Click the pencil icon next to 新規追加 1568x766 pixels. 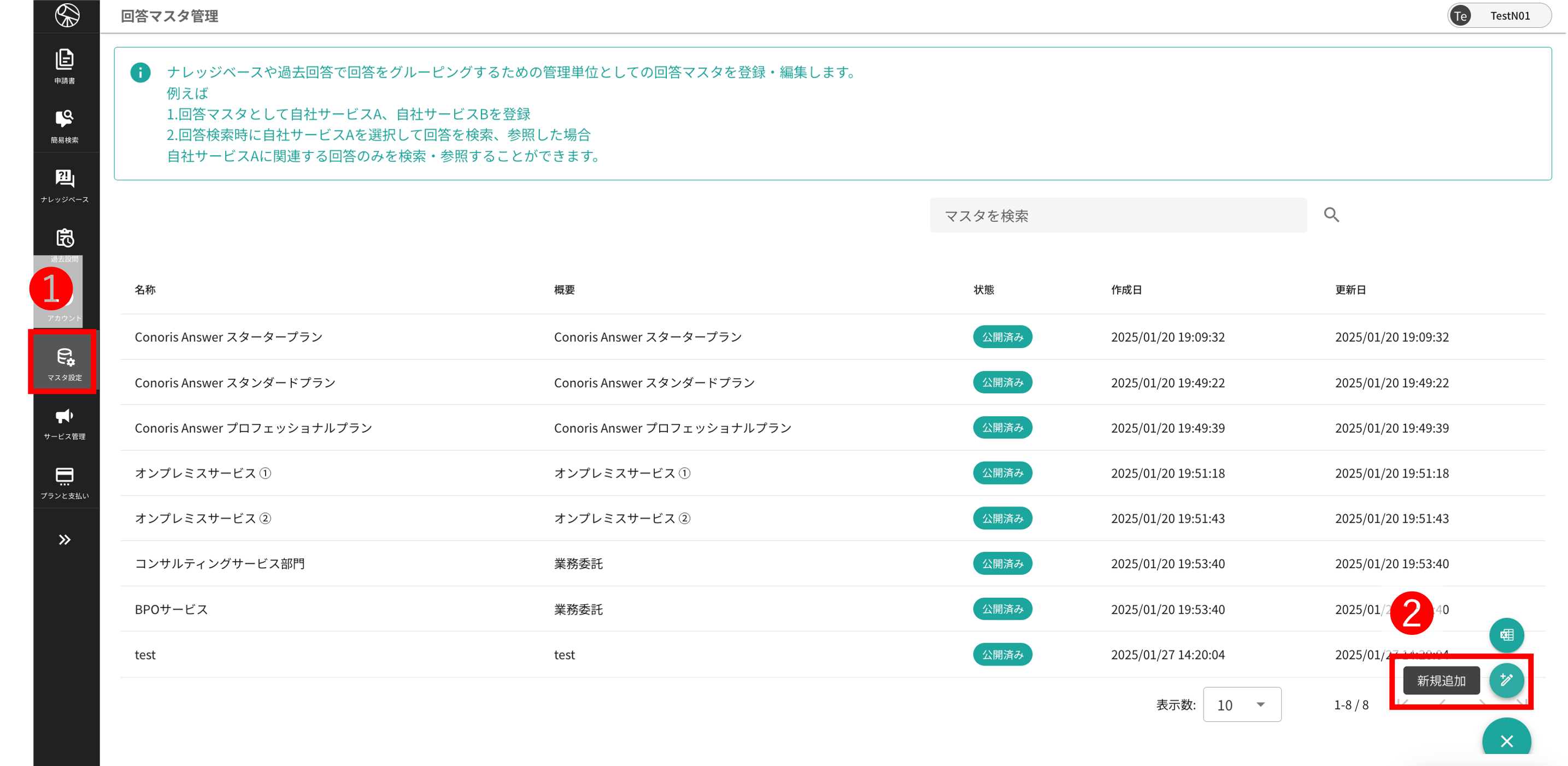(1507, 680)
